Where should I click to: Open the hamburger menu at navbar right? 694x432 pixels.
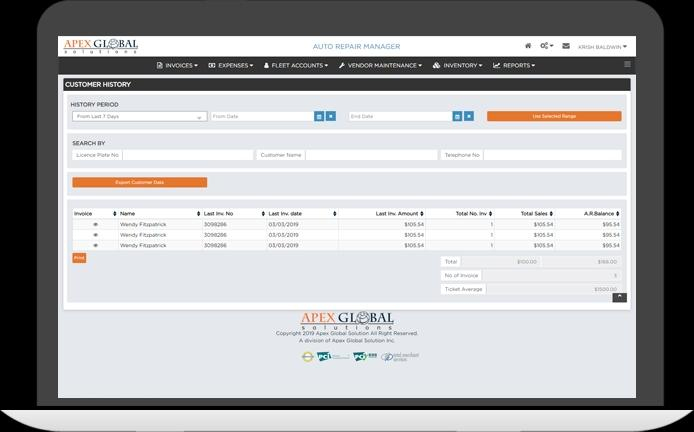point(627,64)
